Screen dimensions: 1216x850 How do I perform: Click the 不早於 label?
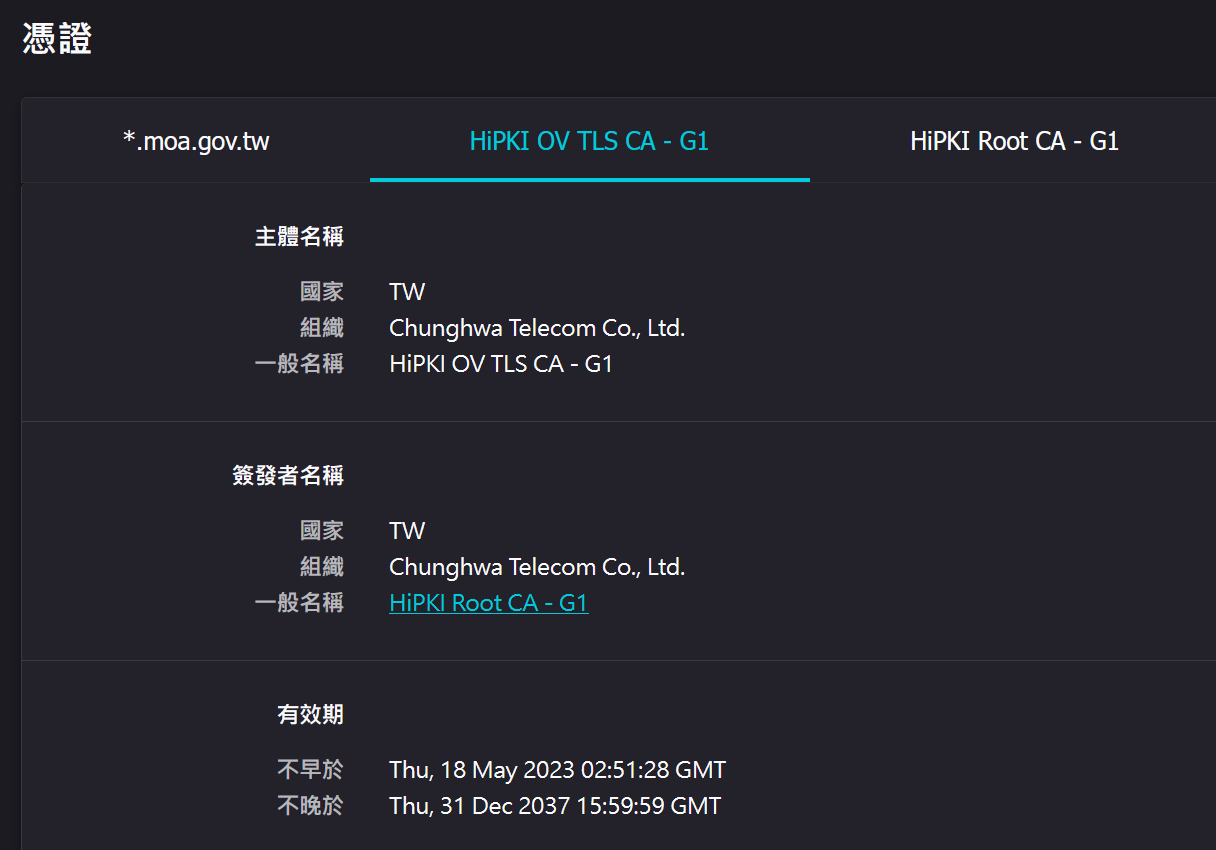[x=310, y=770]
